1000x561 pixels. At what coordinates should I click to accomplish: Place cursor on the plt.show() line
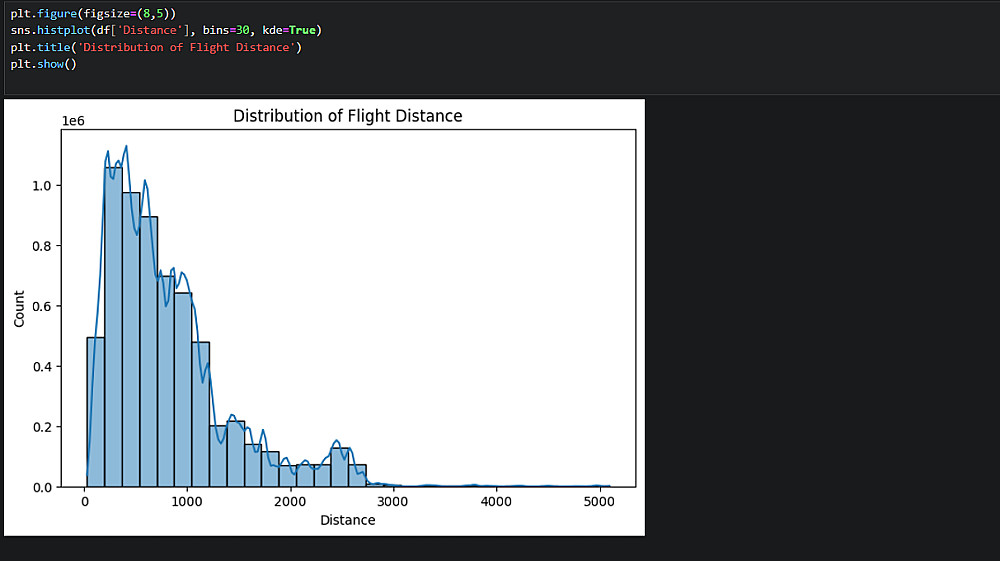43,64
